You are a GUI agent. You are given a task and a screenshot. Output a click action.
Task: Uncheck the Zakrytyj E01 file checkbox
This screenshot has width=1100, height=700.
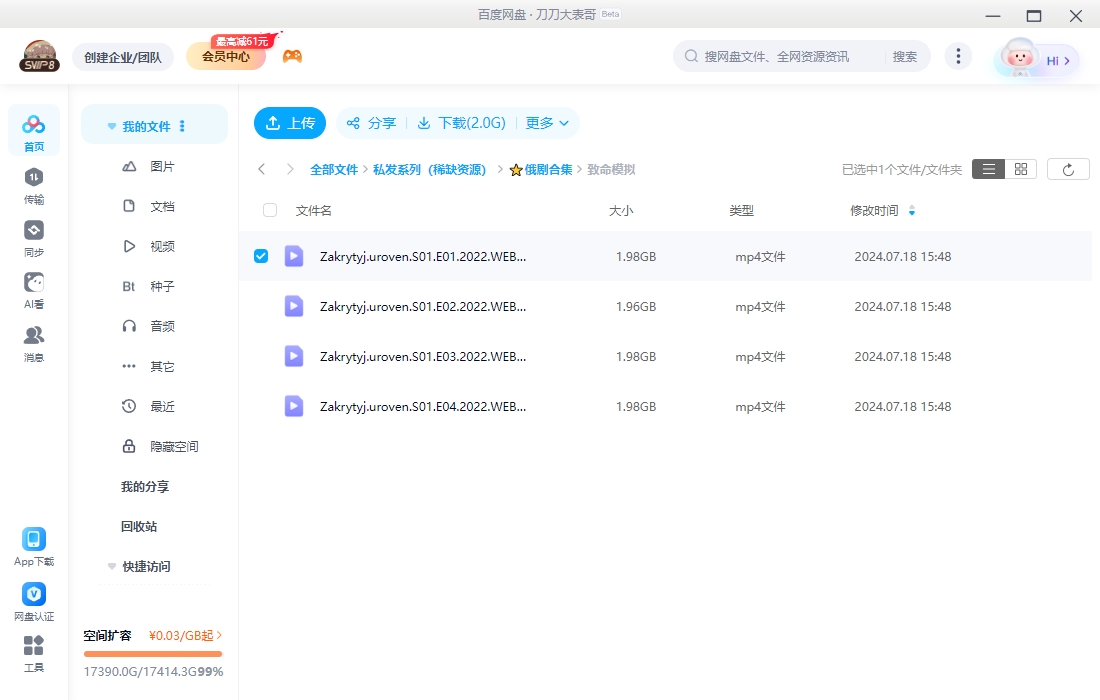point(261,256)
